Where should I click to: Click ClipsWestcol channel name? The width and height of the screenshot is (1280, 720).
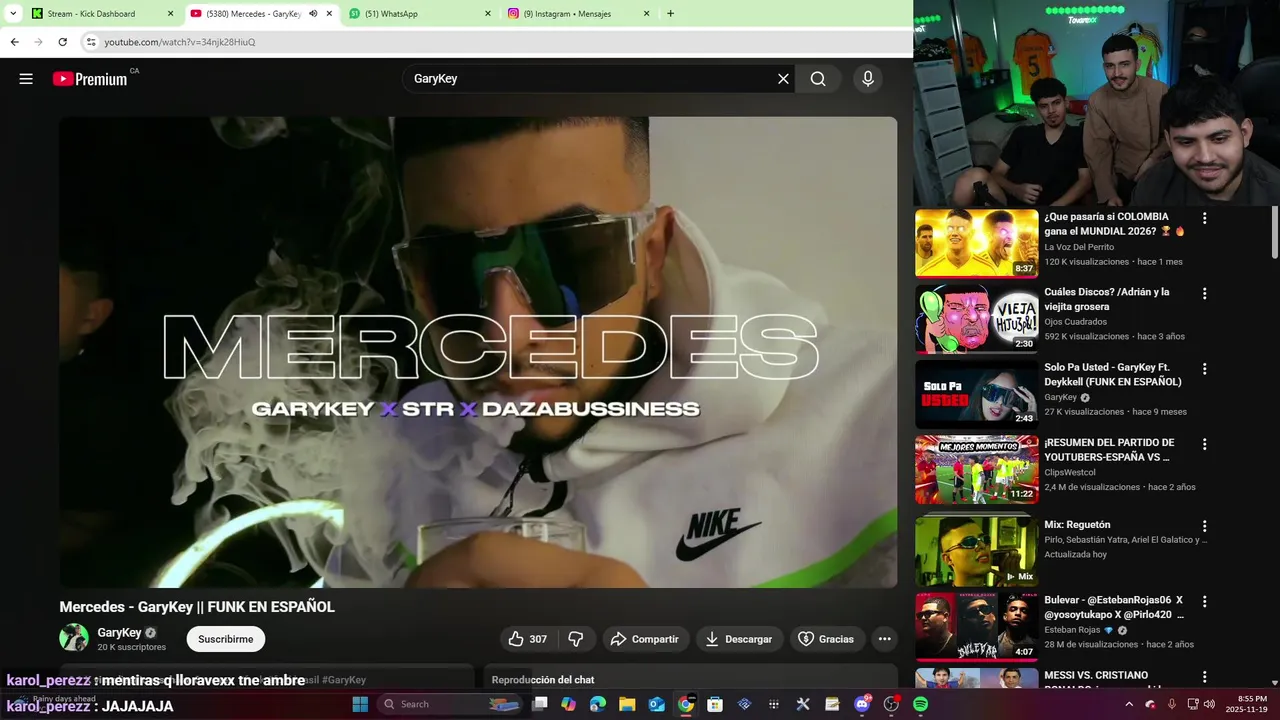[x=1072, y=472]
